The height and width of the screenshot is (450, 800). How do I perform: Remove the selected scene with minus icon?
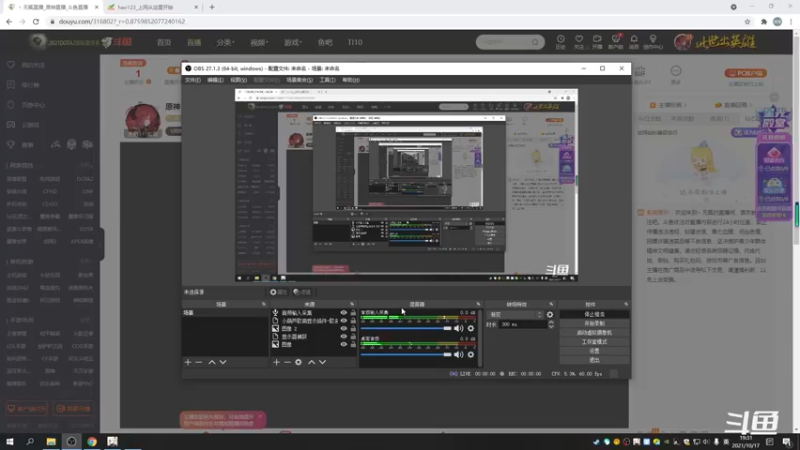199,362
